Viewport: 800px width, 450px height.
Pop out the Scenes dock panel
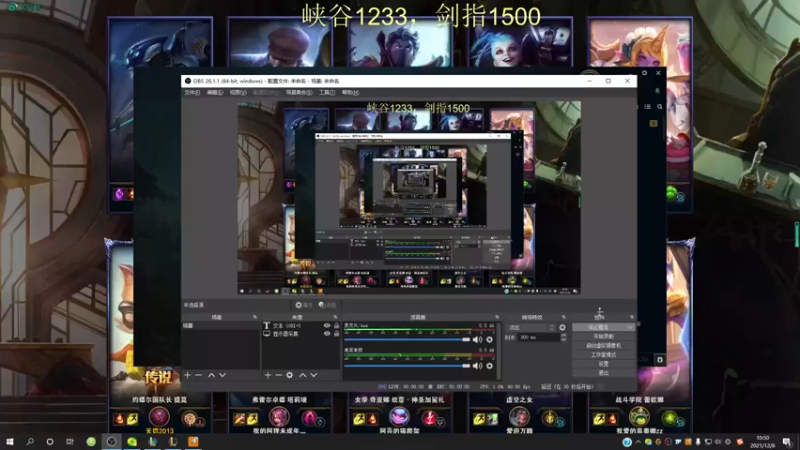tap(255, 317)
